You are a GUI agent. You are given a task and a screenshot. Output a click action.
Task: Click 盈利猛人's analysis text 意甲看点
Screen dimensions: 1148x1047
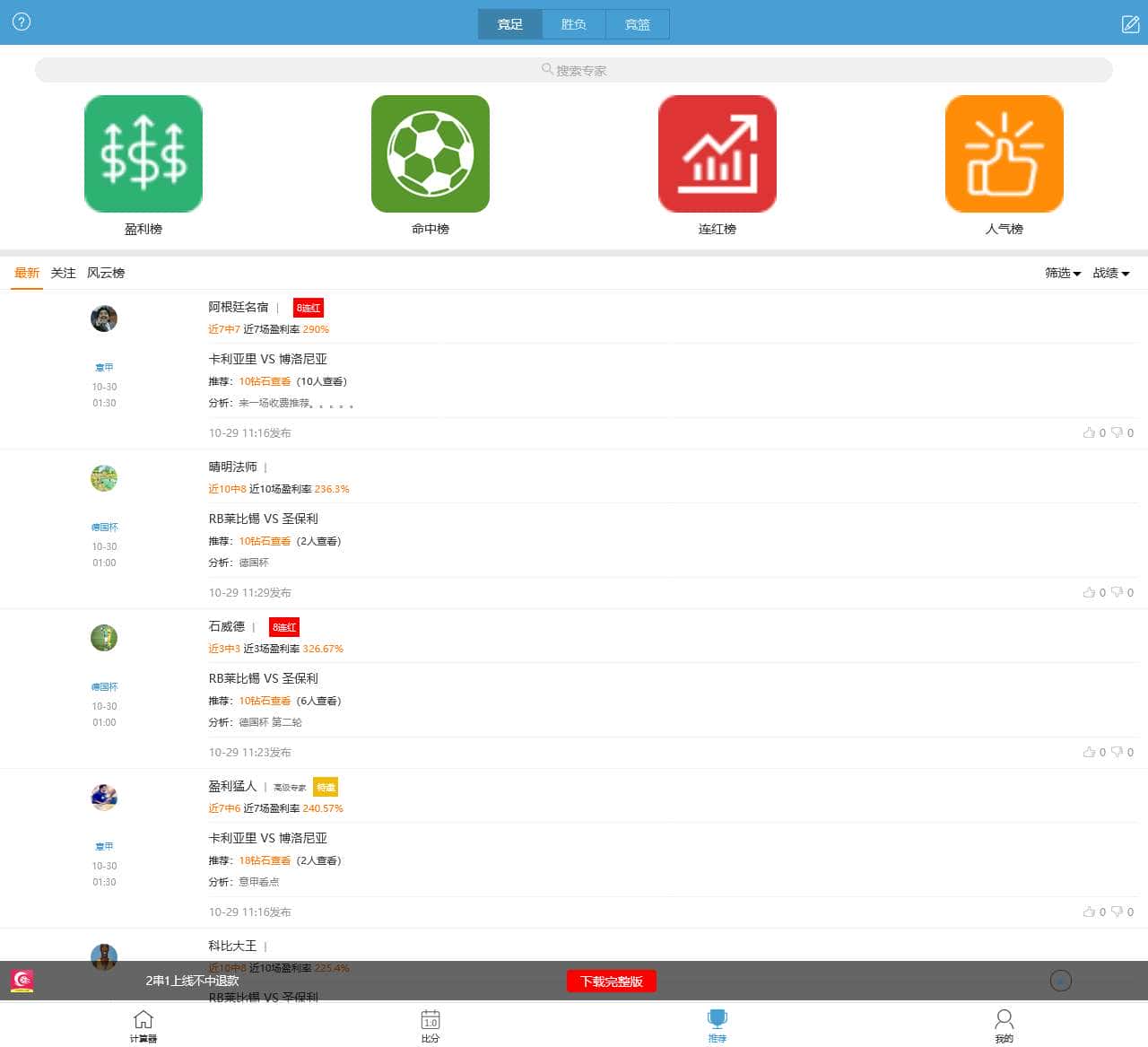click(x=258, y=882)
